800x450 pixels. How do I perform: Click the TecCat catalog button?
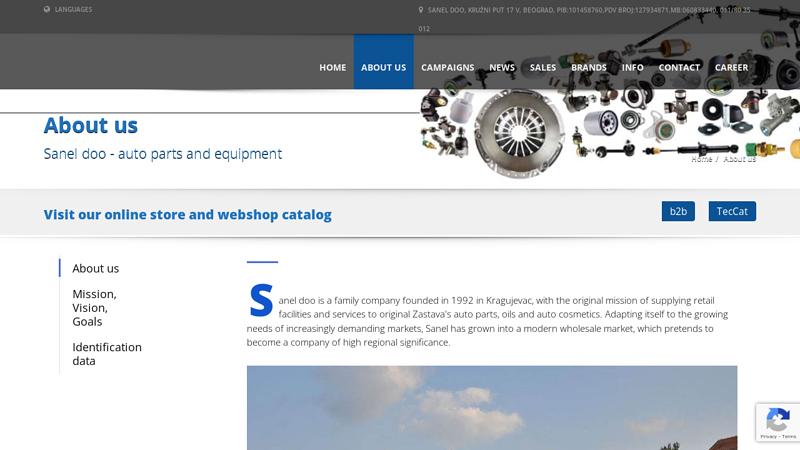732,211
